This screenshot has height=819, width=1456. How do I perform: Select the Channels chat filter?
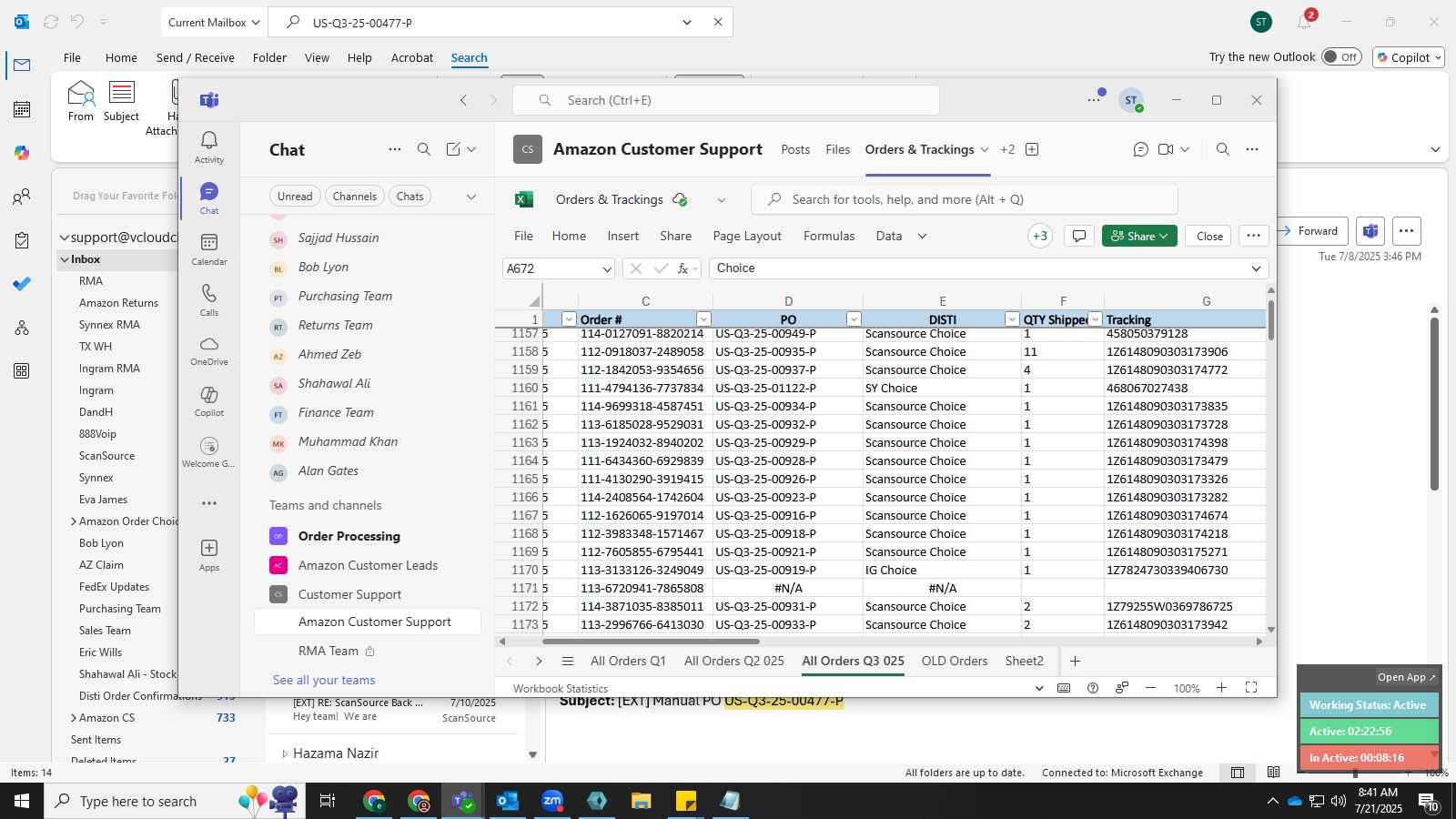pyautogui.click(x=355, y=197)
